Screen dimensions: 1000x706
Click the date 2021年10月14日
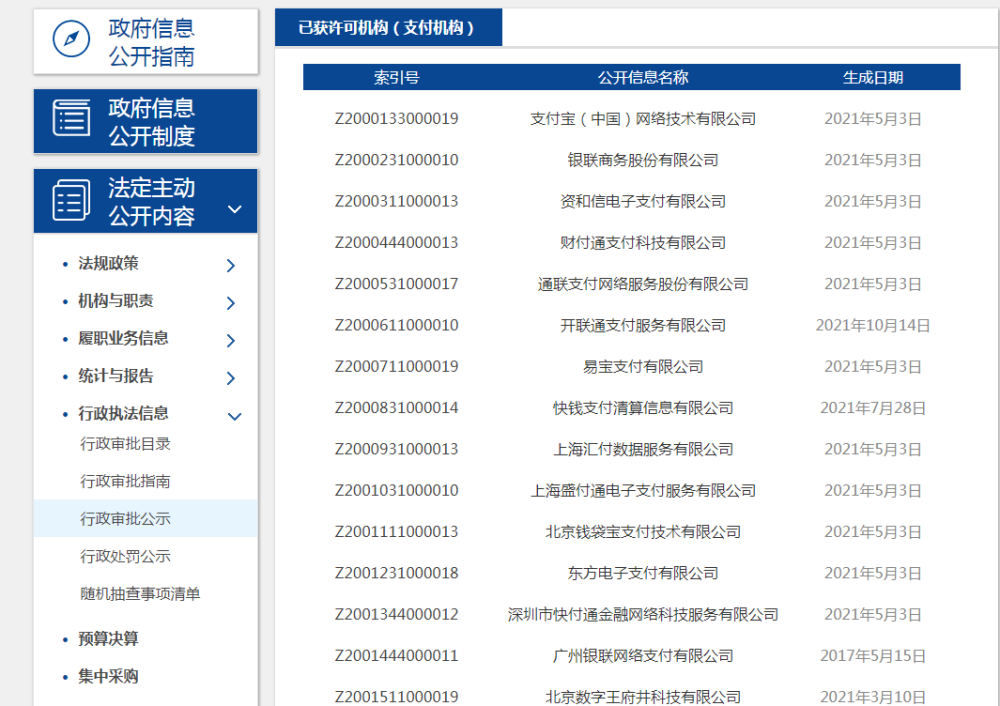point(872,326)
